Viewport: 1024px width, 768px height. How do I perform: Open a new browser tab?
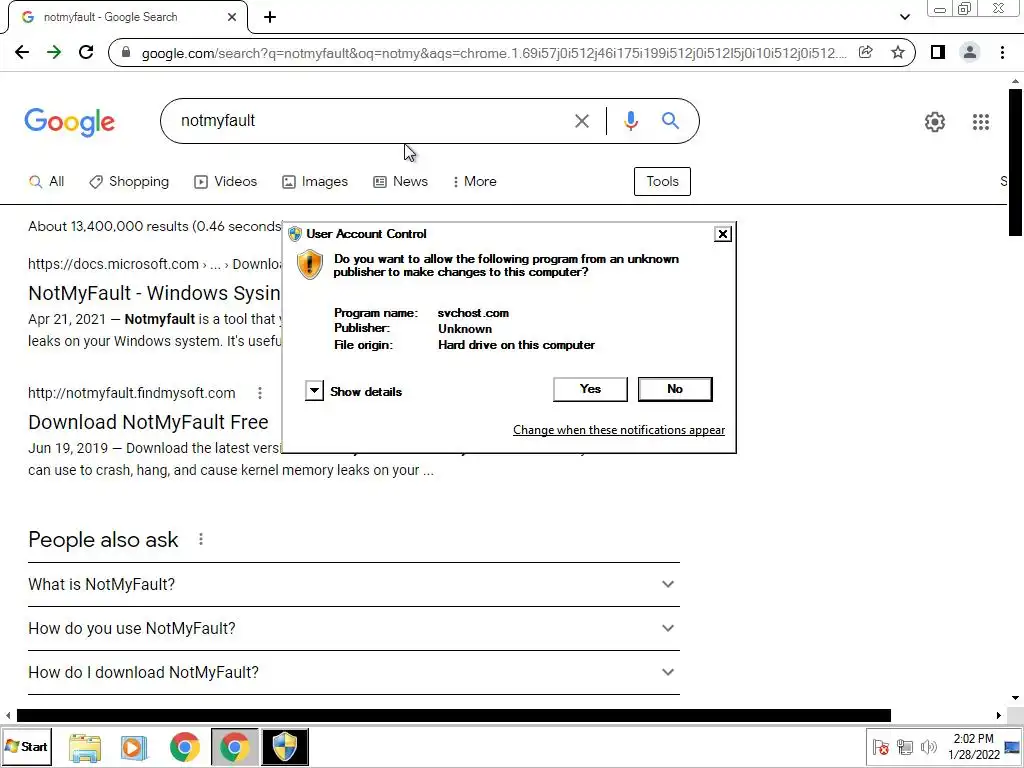(270, 17)
